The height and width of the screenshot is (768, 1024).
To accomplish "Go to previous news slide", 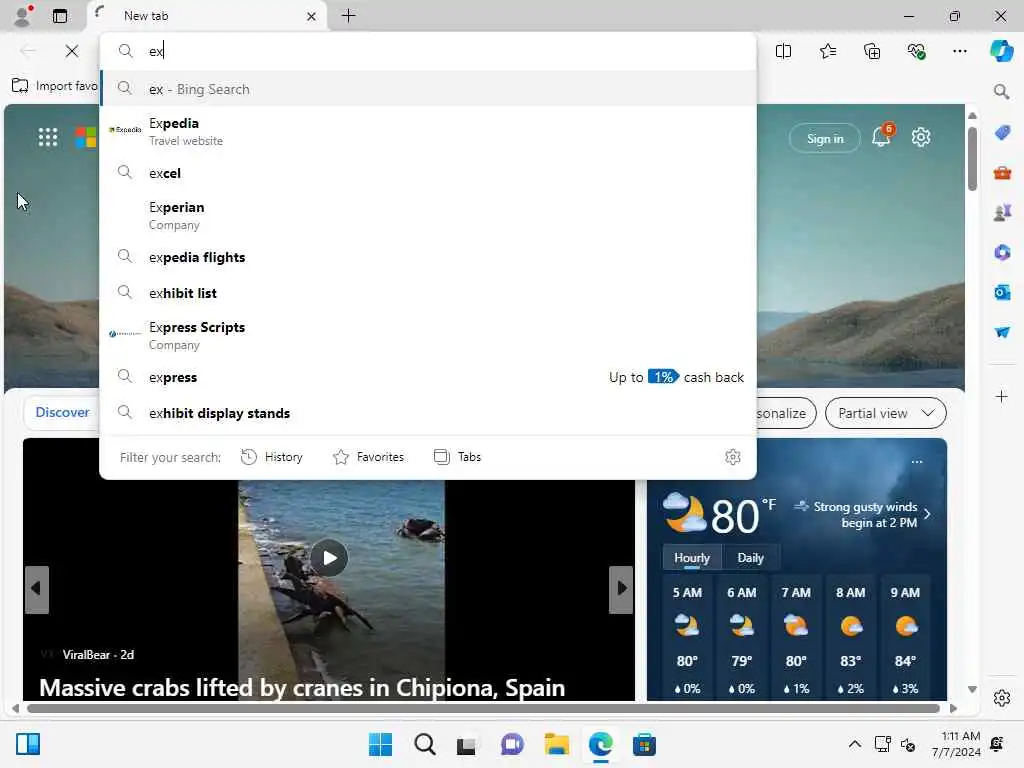I will tap(37, 589).
